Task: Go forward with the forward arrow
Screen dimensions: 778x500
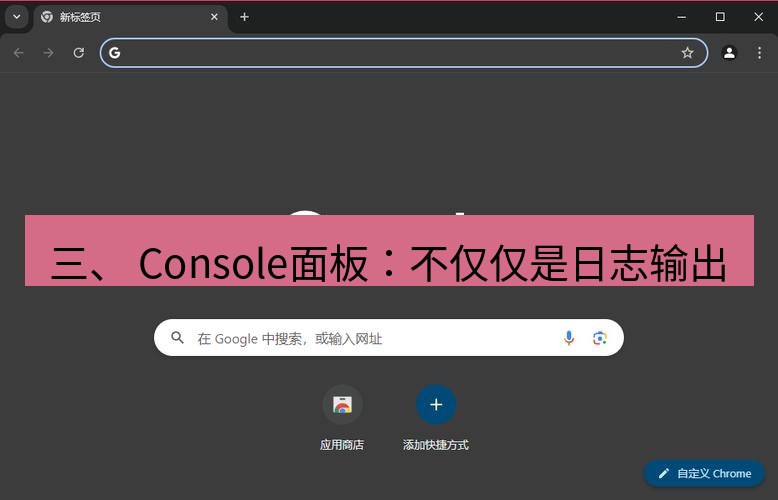Action: coord(49,53)
